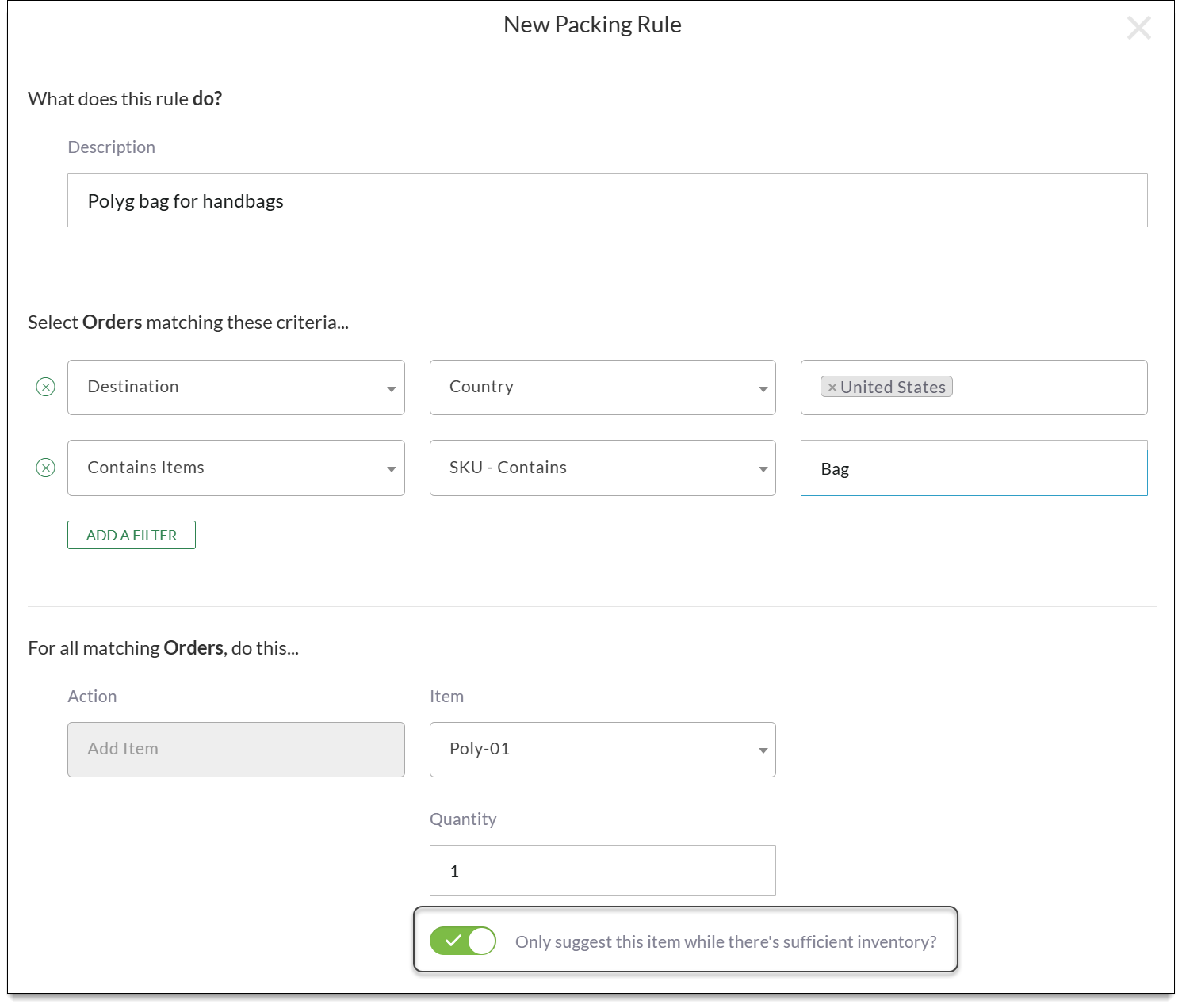Open the Poly-01 item dropdown

click(602, 750)
